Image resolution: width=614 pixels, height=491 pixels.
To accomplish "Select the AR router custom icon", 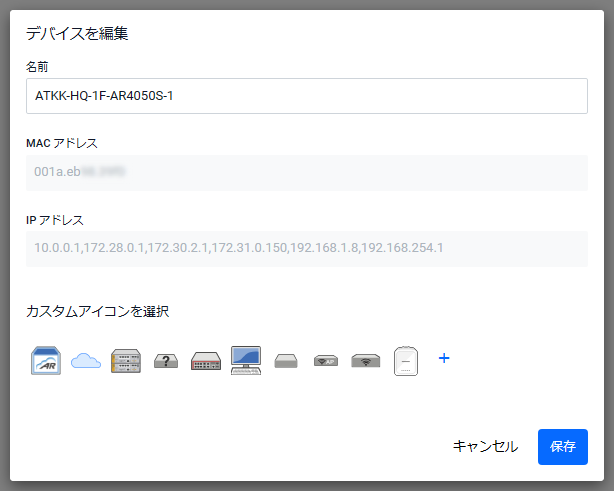I will [x=46, y=360].
